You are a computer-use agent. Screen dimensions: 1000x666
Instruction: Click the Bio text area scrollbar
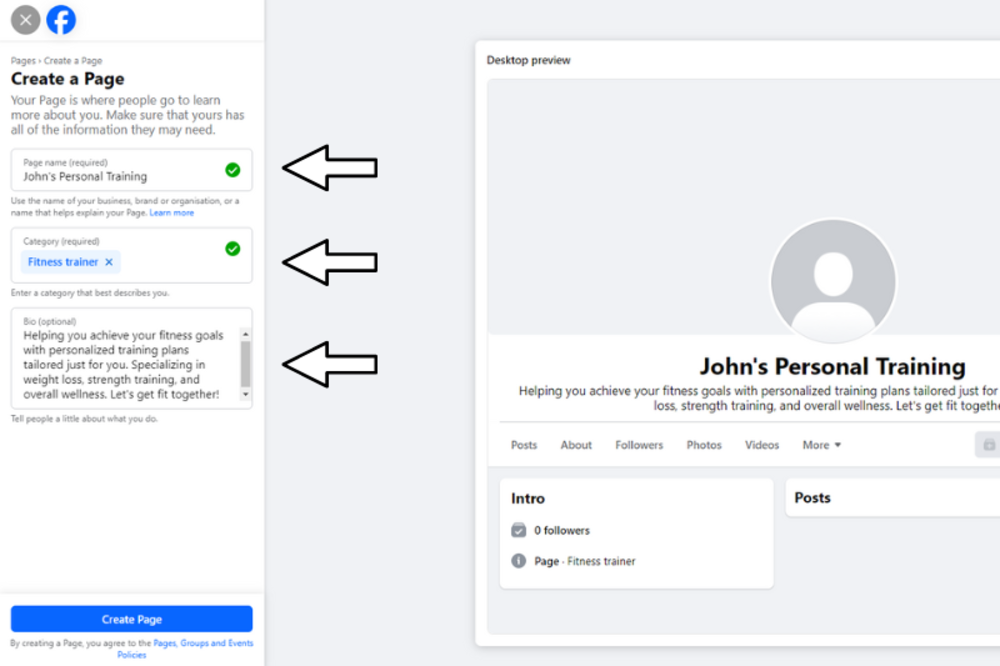coord(245,360)
